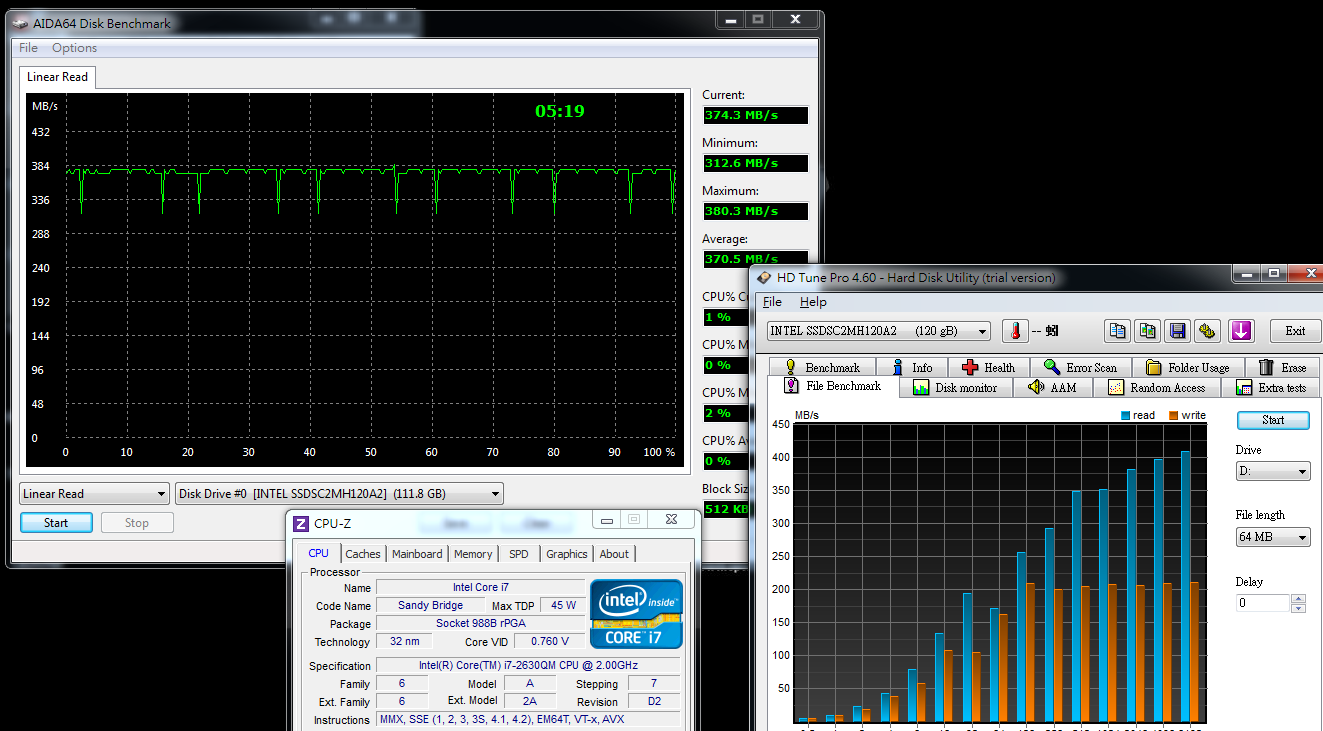The image size is (1323, 731).
Task: Click the AIDA64 Disk Benchmark title bar icon
Action: click(19, 22)
